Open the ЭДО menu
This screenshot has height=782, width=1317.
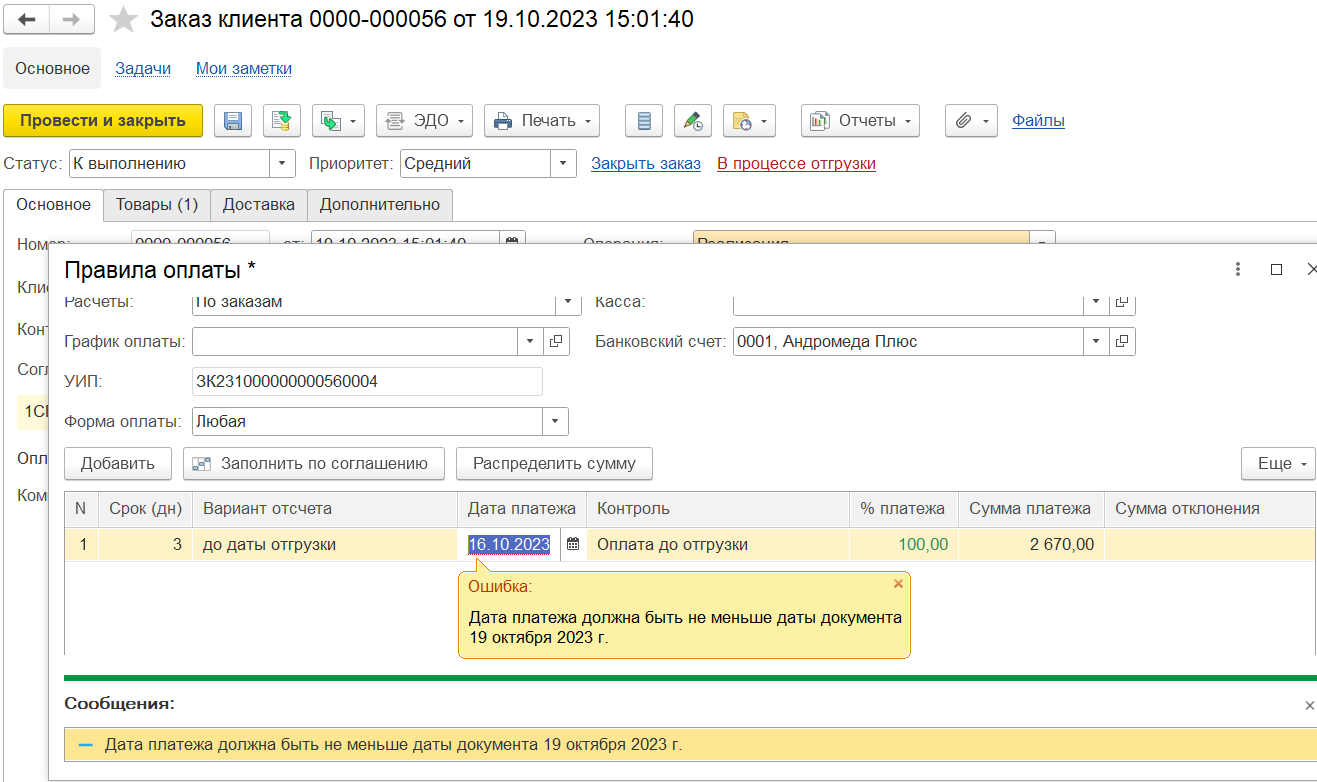[424, 121]
